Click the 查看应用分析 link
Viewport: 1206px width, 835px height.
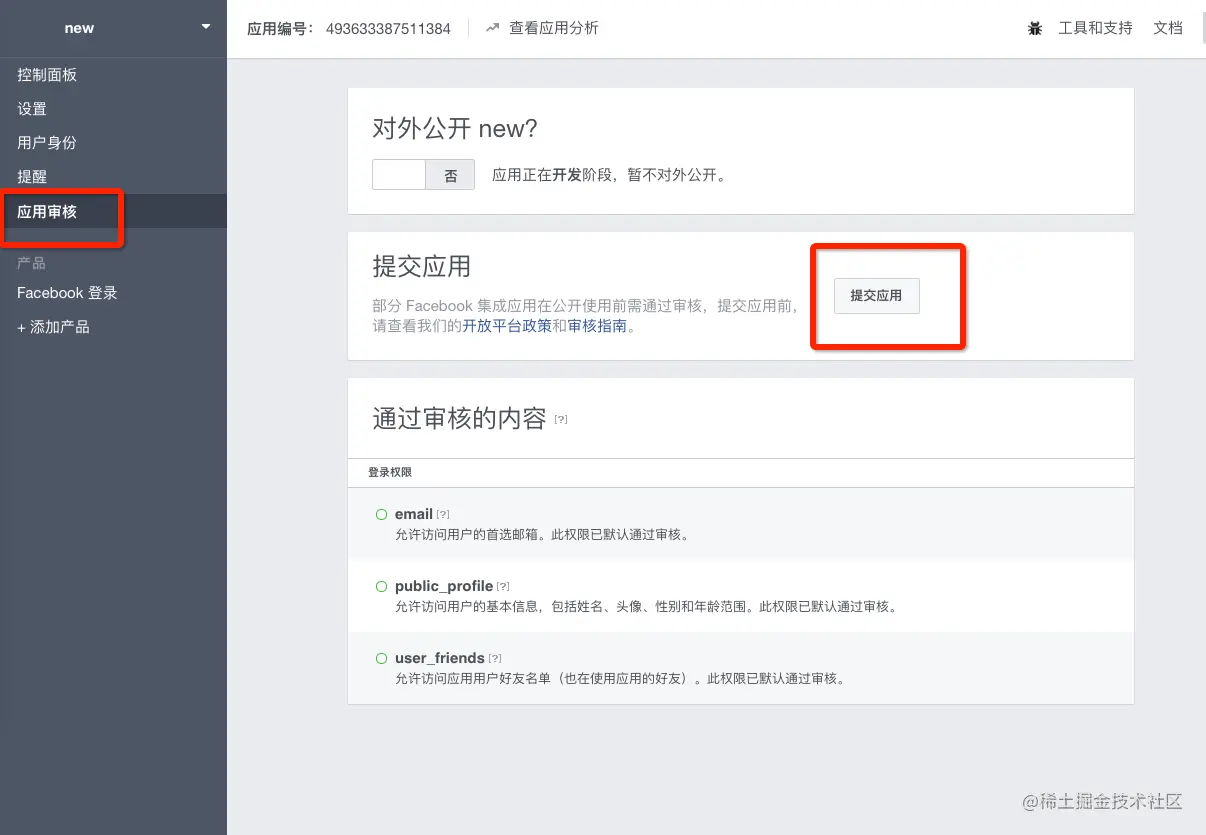coord(554,28)
